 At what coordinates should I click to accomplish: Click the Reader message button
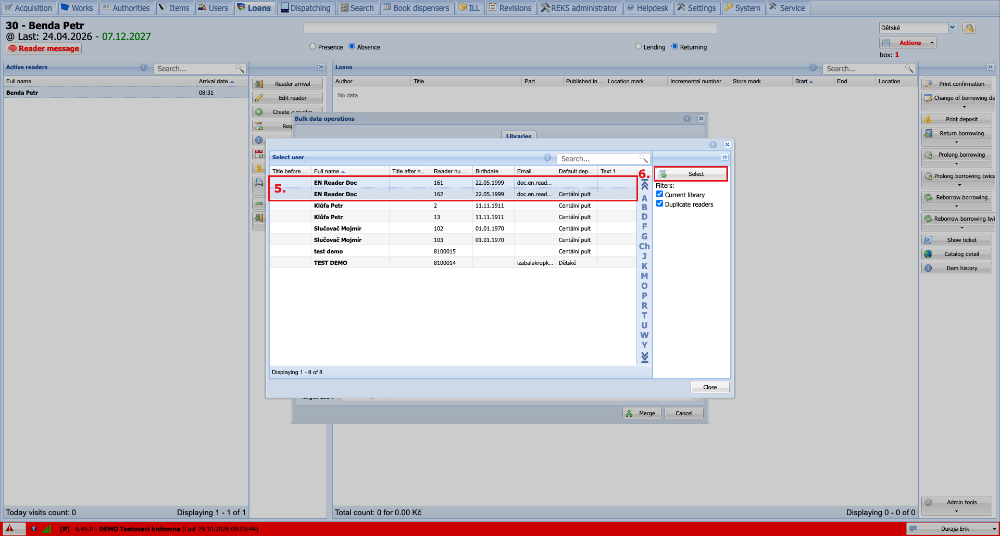coord(44,48)
